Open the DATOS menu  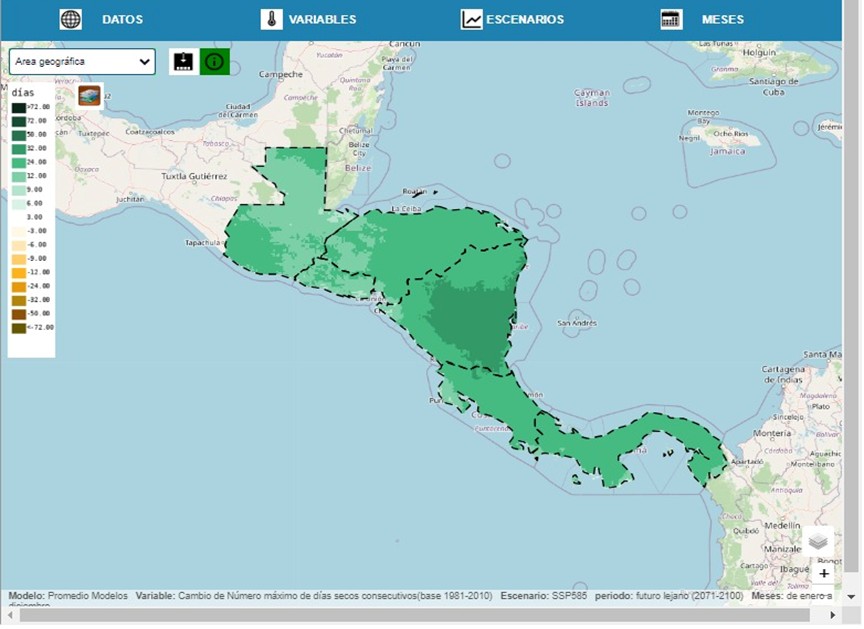click(122, 20)
